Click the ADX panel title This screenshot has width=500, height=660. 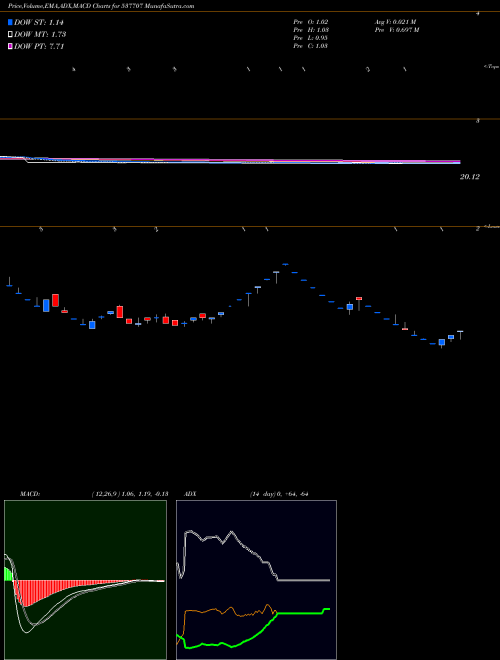pyautogui.click(x=190, y=494)
